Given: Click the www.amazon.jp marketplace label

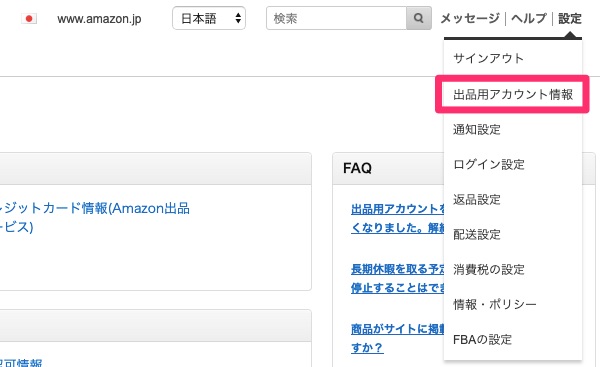Looking at the screenshot, I should point(99,18).
